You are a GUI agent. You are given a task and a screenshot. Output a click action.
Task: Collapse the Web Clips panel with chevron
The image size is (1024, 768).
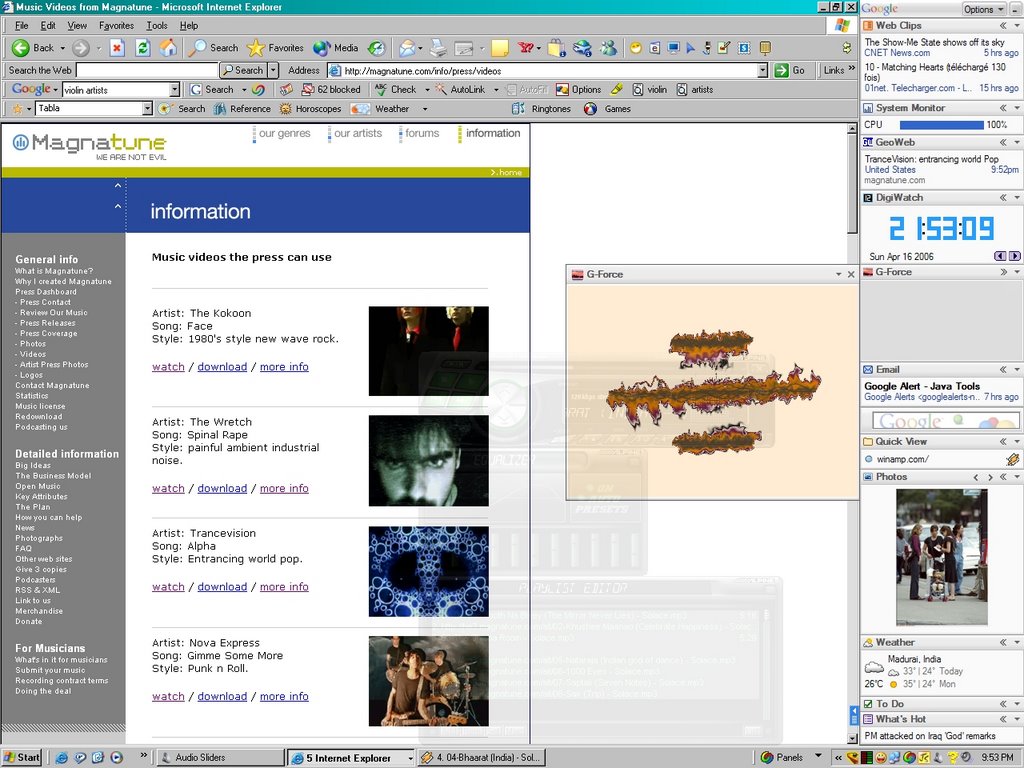pos(1003,25)
